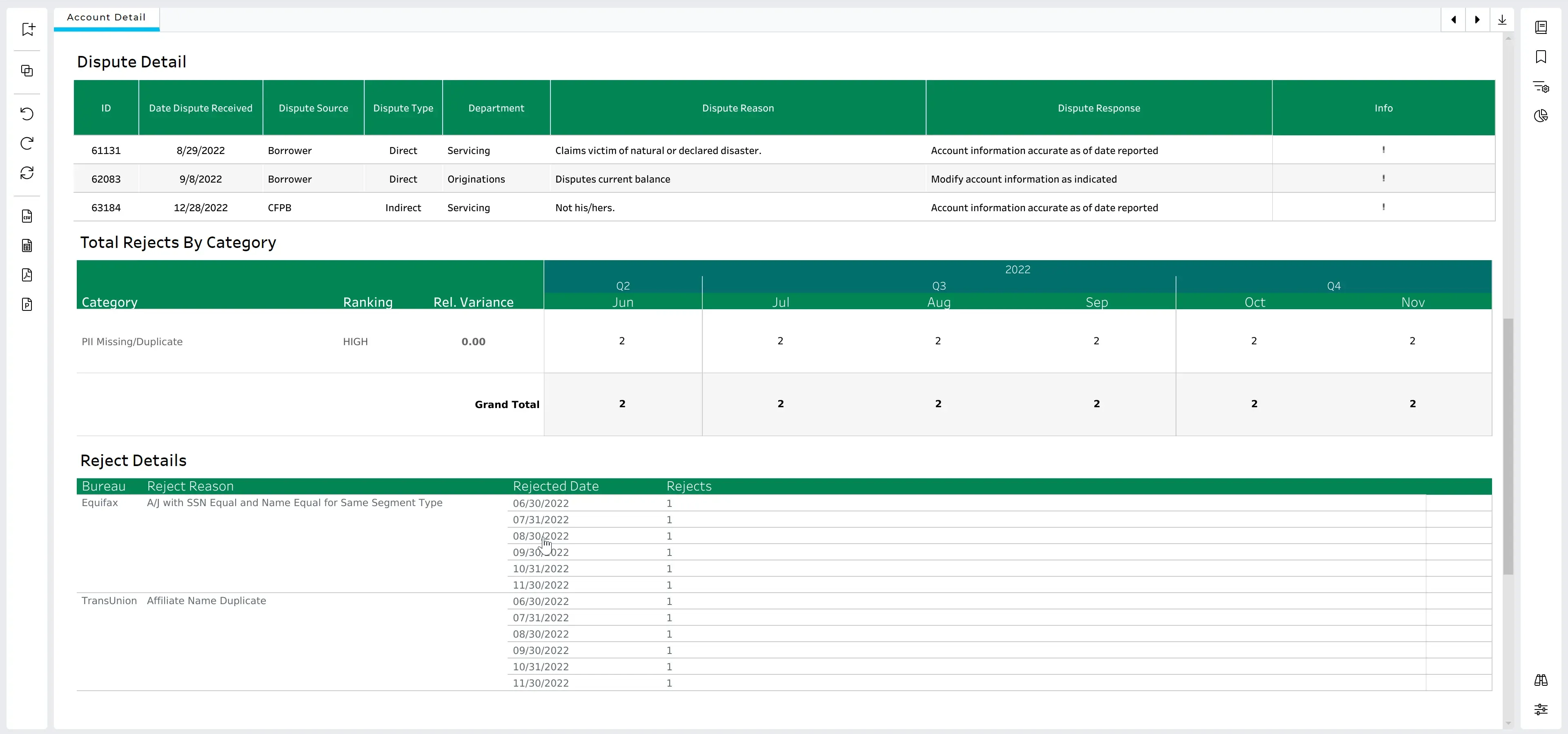Screen dimensions: 1568x734
Task: Click 'Not his/hers.' dispute reason
Action: click(585, 208)
